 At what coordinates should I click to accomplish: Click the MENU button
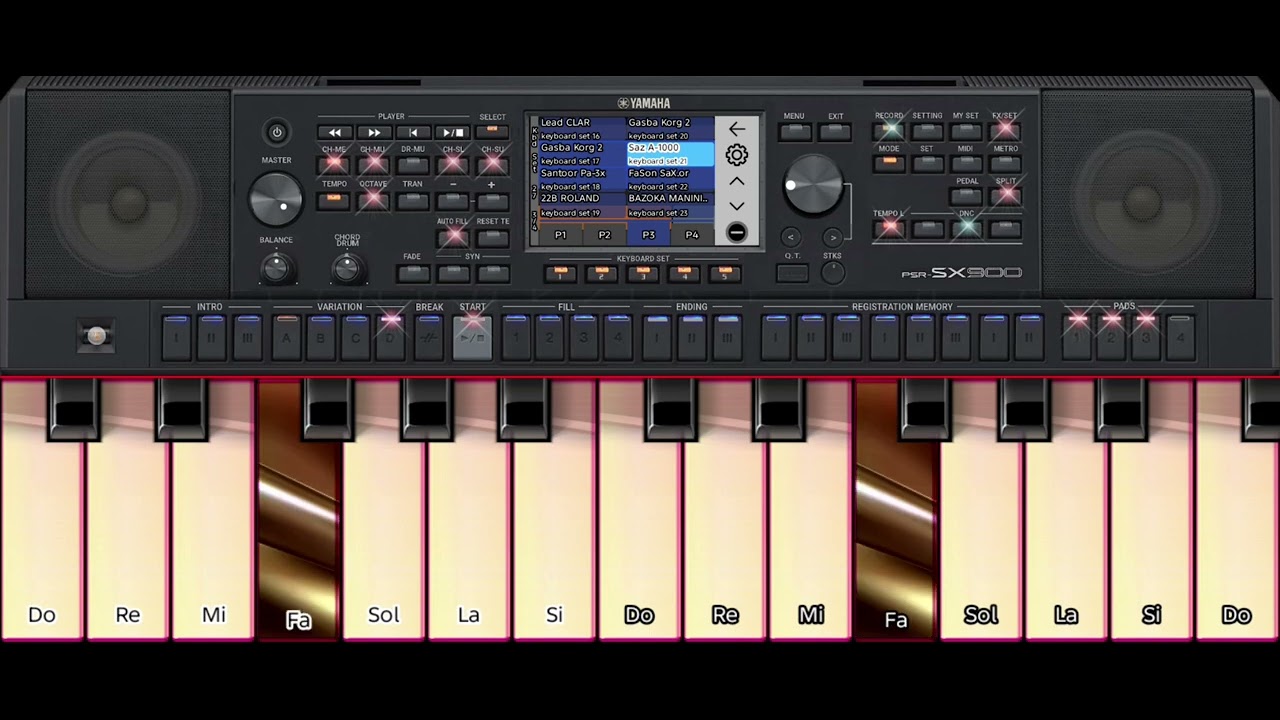794,131
